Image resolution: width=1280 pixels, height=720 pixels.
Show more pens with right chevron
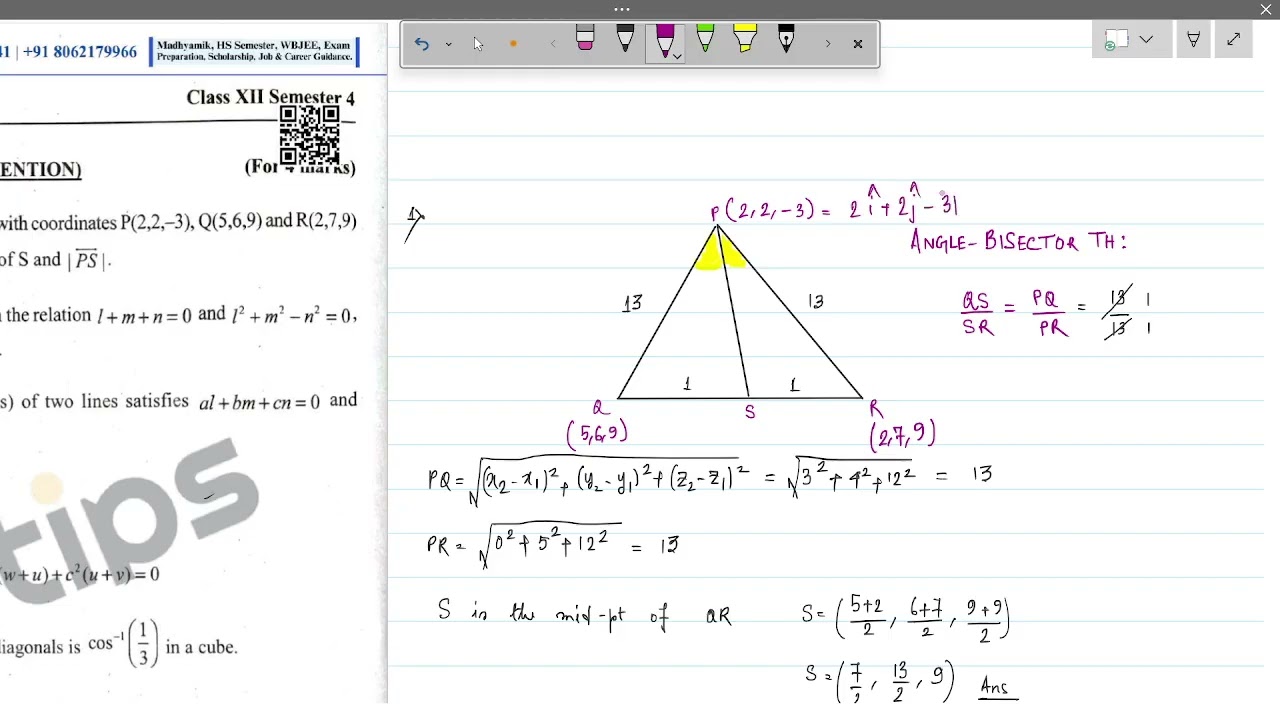(827, 44)
